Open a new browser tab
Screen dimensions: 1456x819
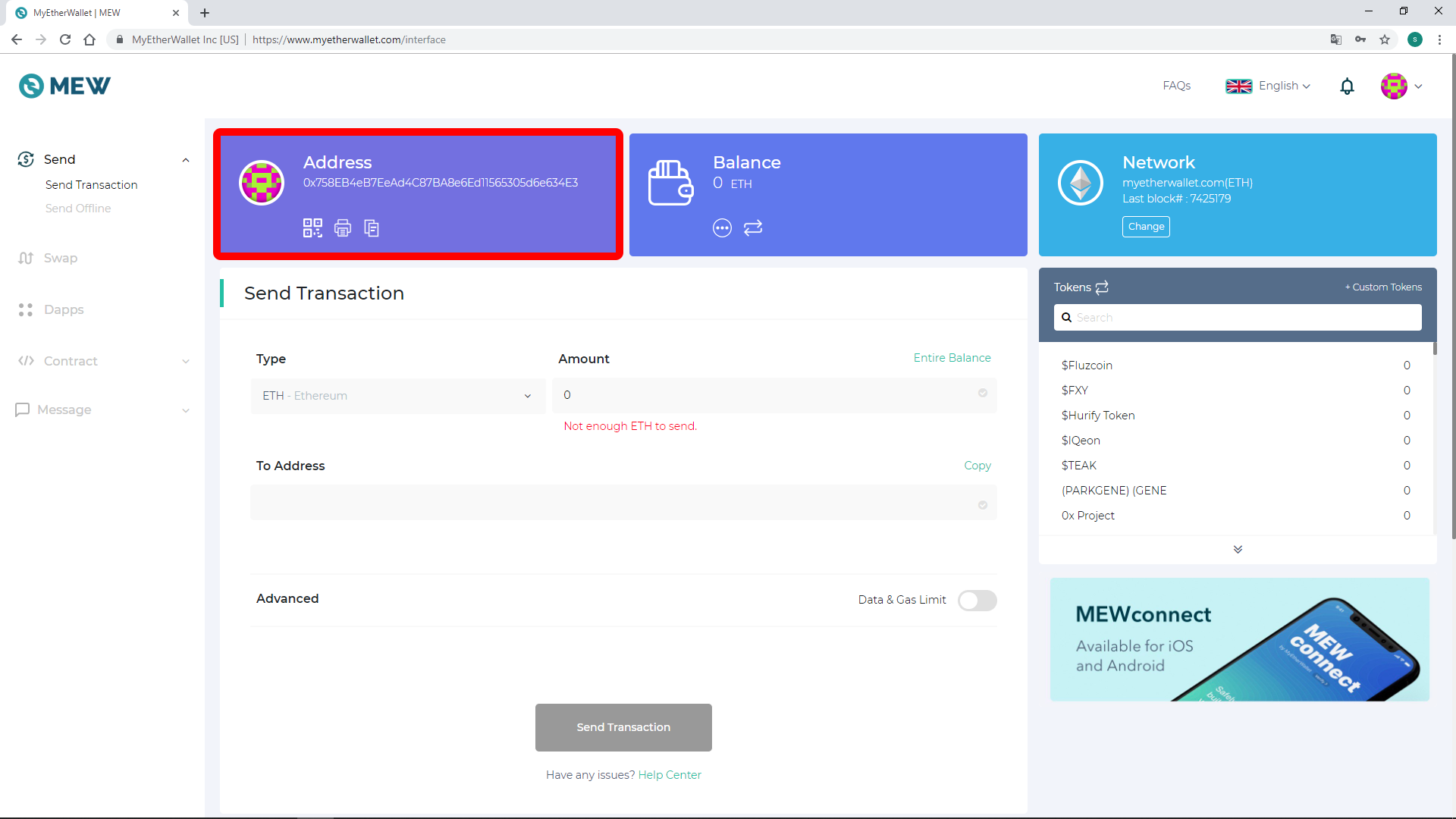click(205, 13)
